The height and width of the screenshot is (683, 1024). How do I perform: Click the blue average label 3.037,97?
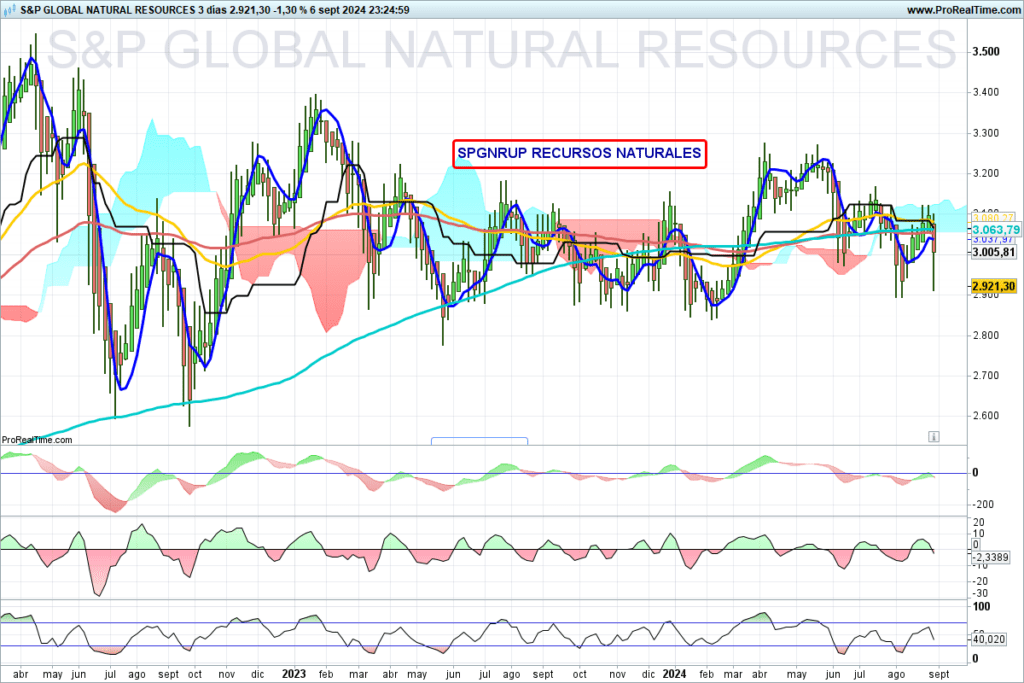coord(993,240)
